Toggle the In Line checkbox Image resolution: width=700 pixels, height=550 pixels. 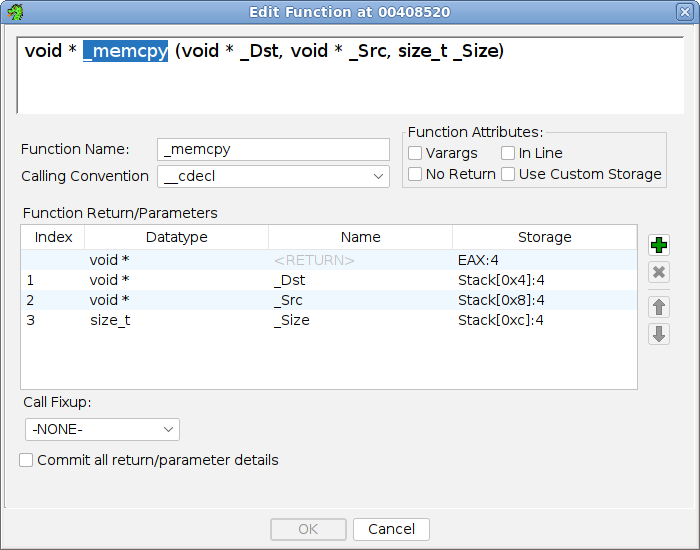(508, 153)
